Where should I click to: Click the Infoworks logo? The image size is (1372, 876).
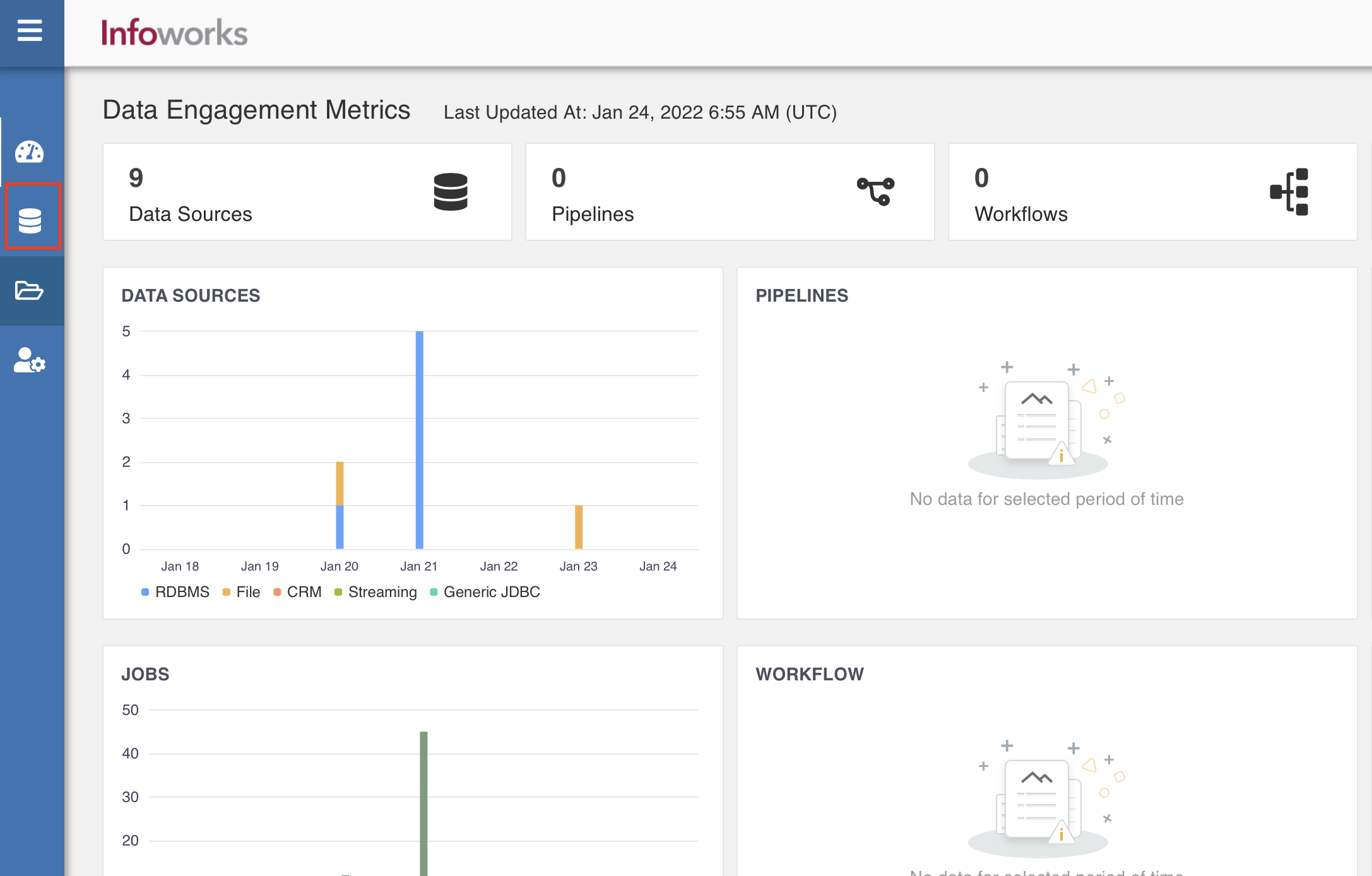point(175,33)
